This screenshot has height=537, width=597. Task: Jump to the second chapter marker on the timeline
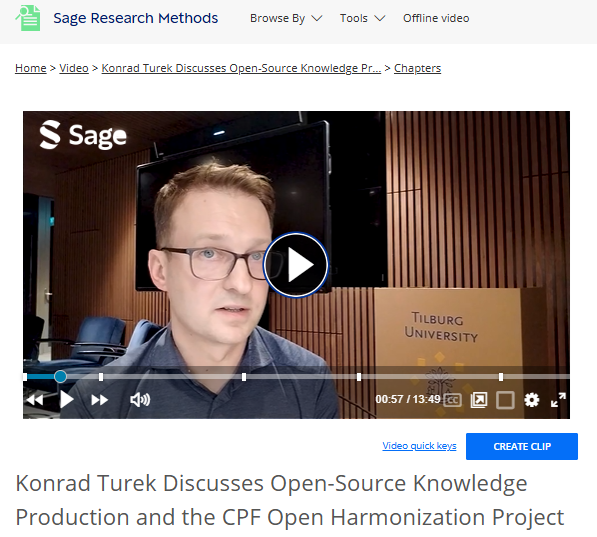click(101, 377)
